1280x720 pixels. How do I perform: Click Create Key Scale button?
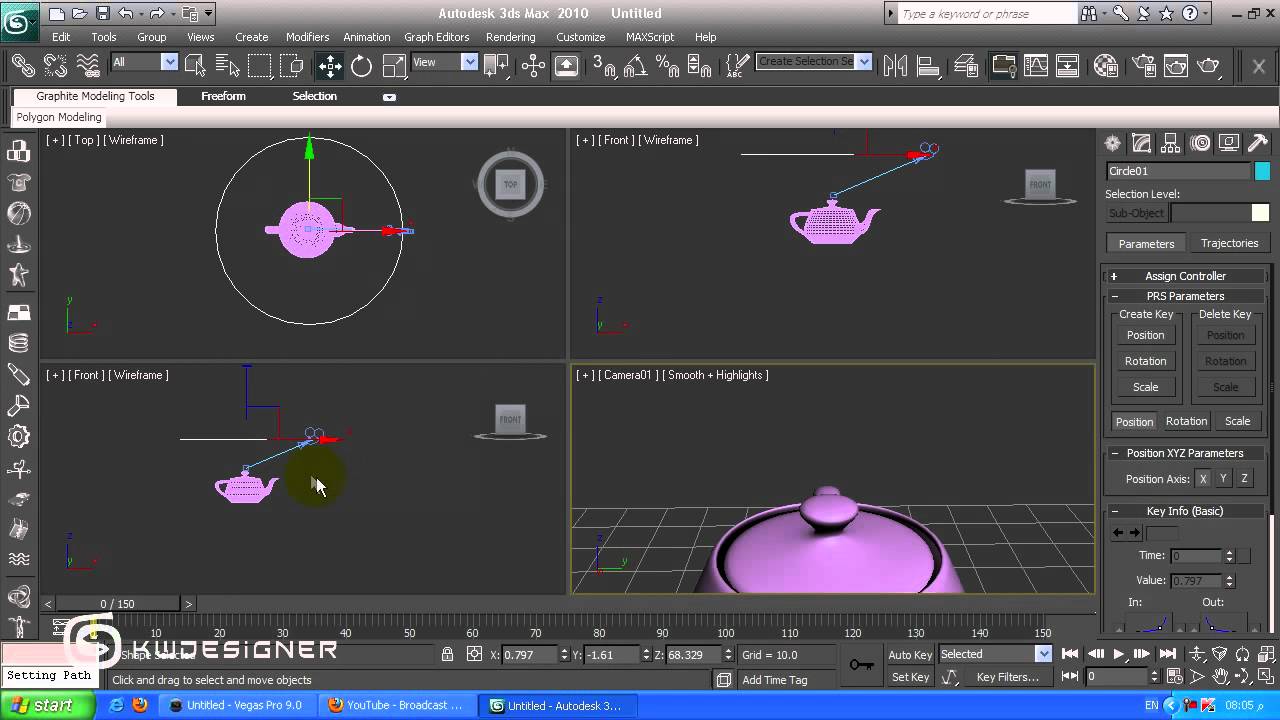coord(1145,387)
